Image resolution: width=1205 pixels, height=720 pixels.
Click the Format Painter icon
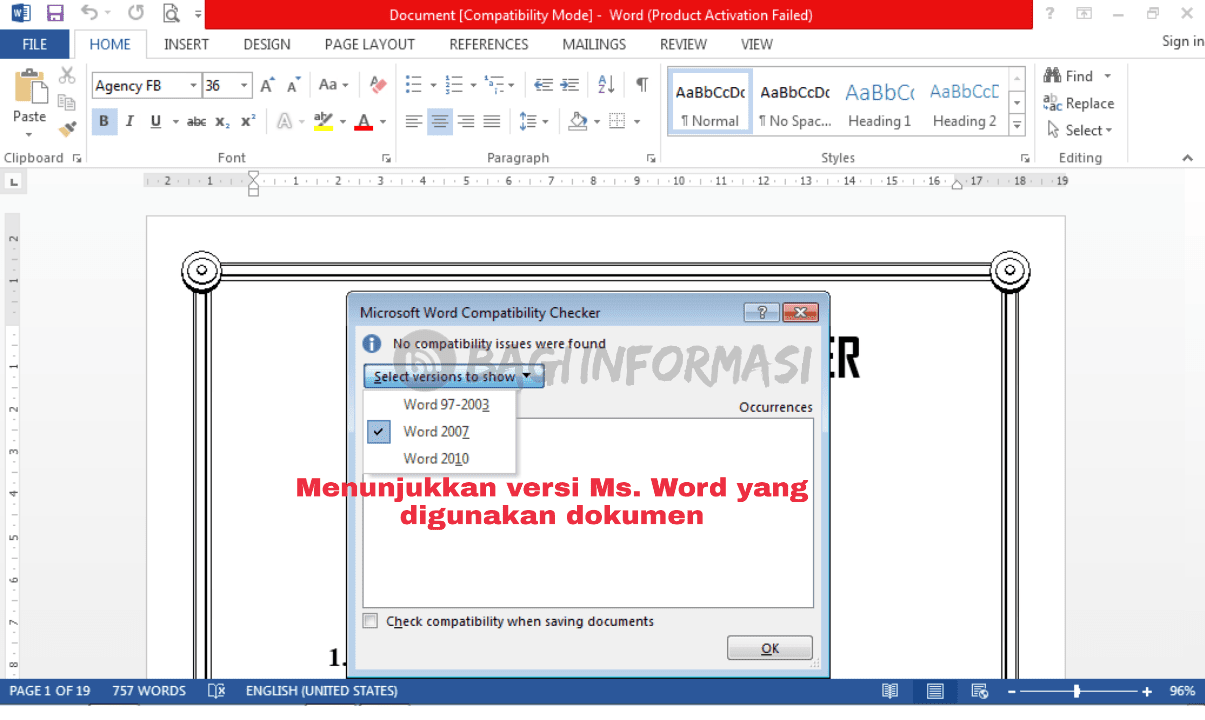click(x=66, y=128)
